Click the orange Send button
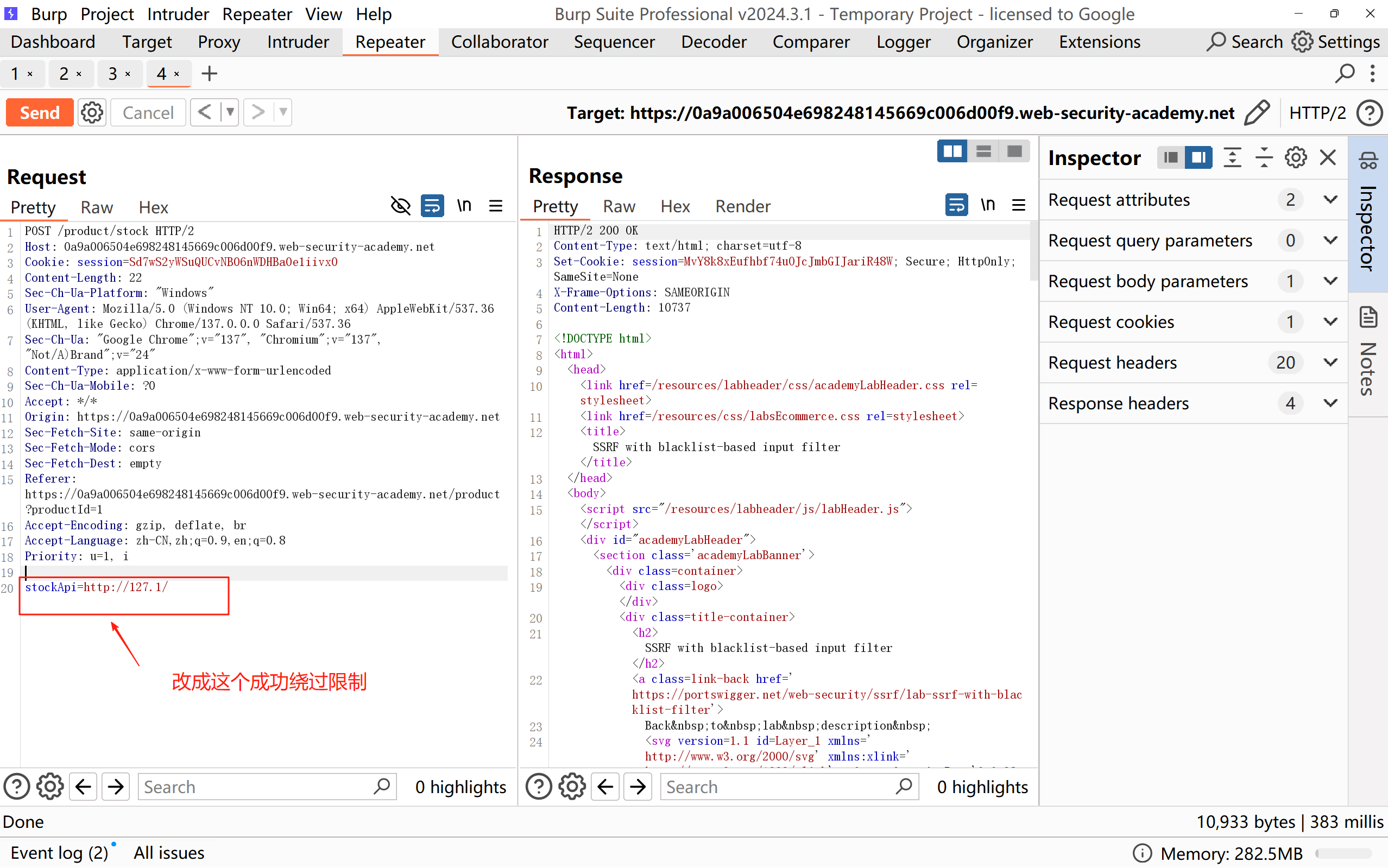Viewport: 1388px width, 868px height. [40, 112]
